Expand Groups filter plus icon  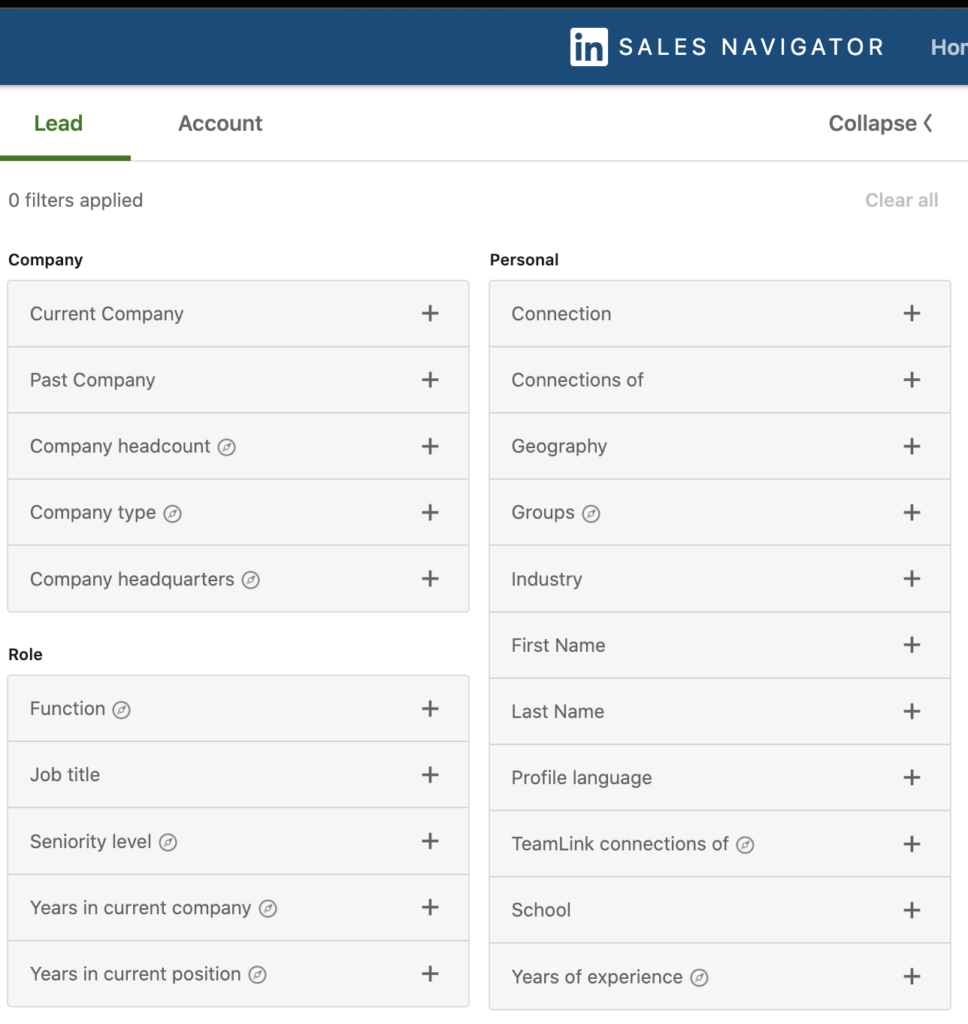coord(912,513)
